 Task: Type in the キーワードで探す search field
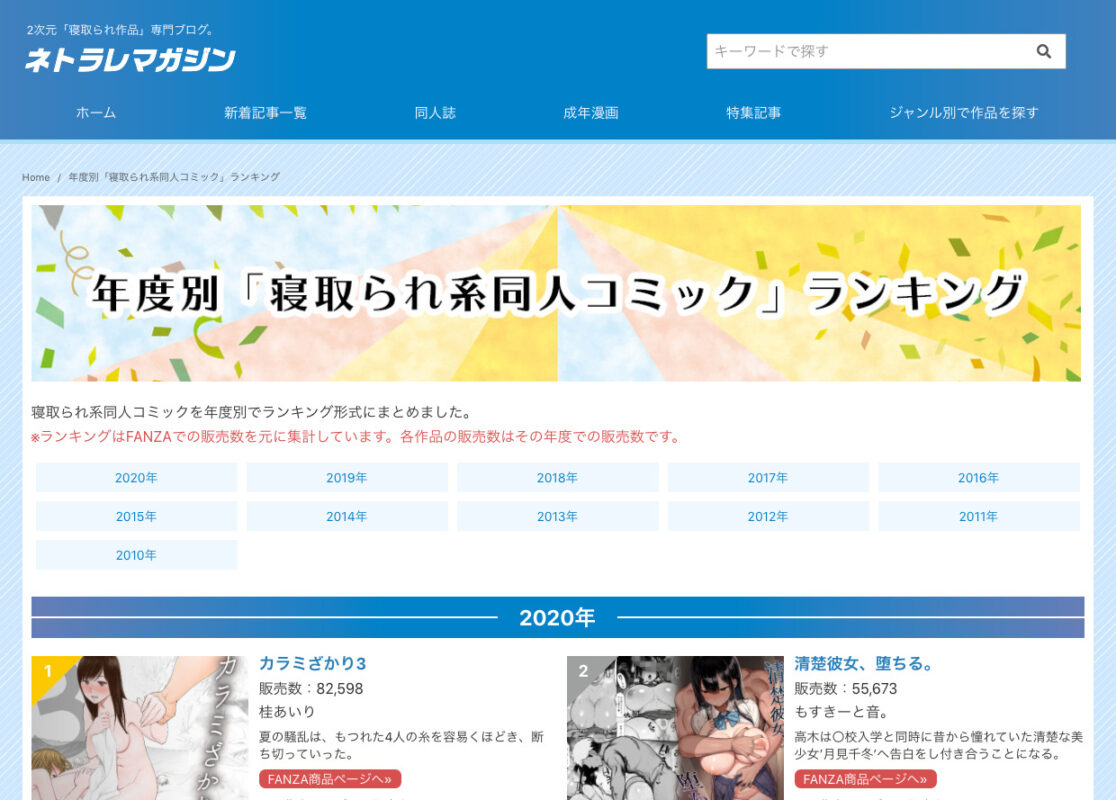click(865, 52)
